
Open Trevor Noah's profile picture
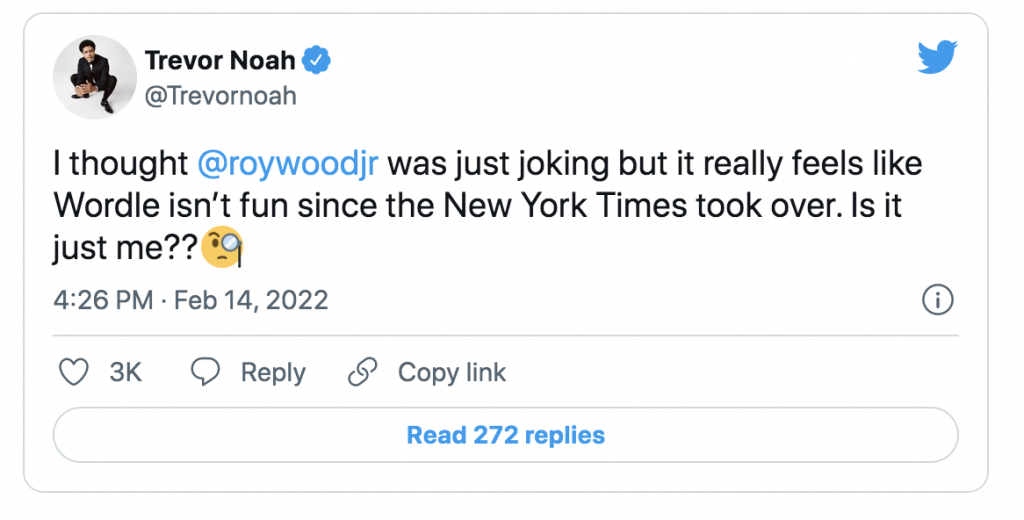point(95,77)
